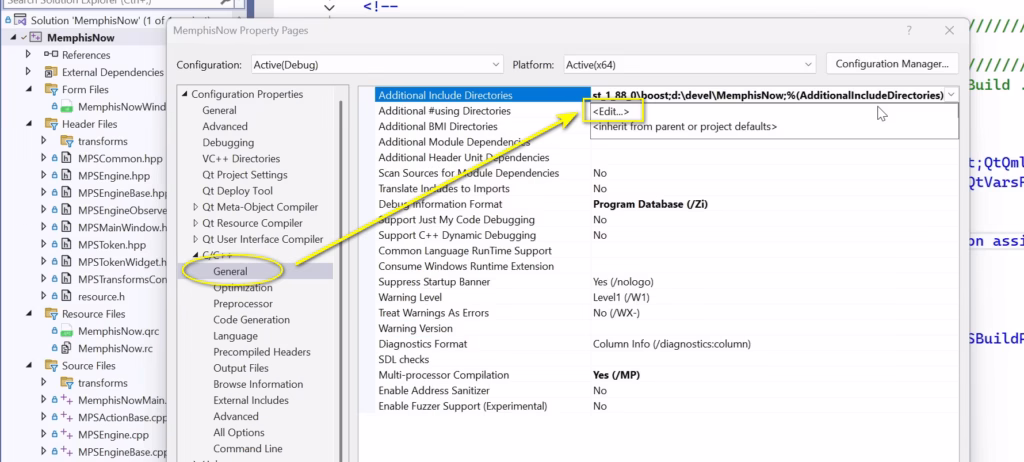The width and height of the screenshot is (1024, 462).
Task: Open the Qt Deploy Tool page
Action: pos(238,191)
